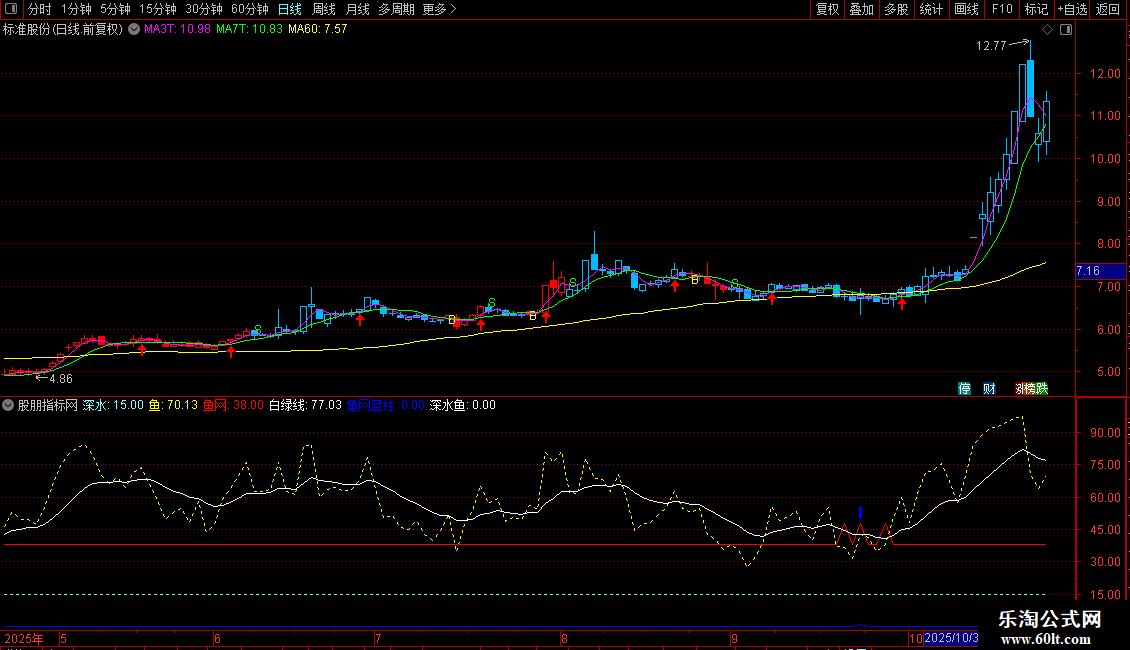The height and width of the screenshot is (650, 1130).
Task: Click the 财 financial tag icon
Action: click(989, 389)
